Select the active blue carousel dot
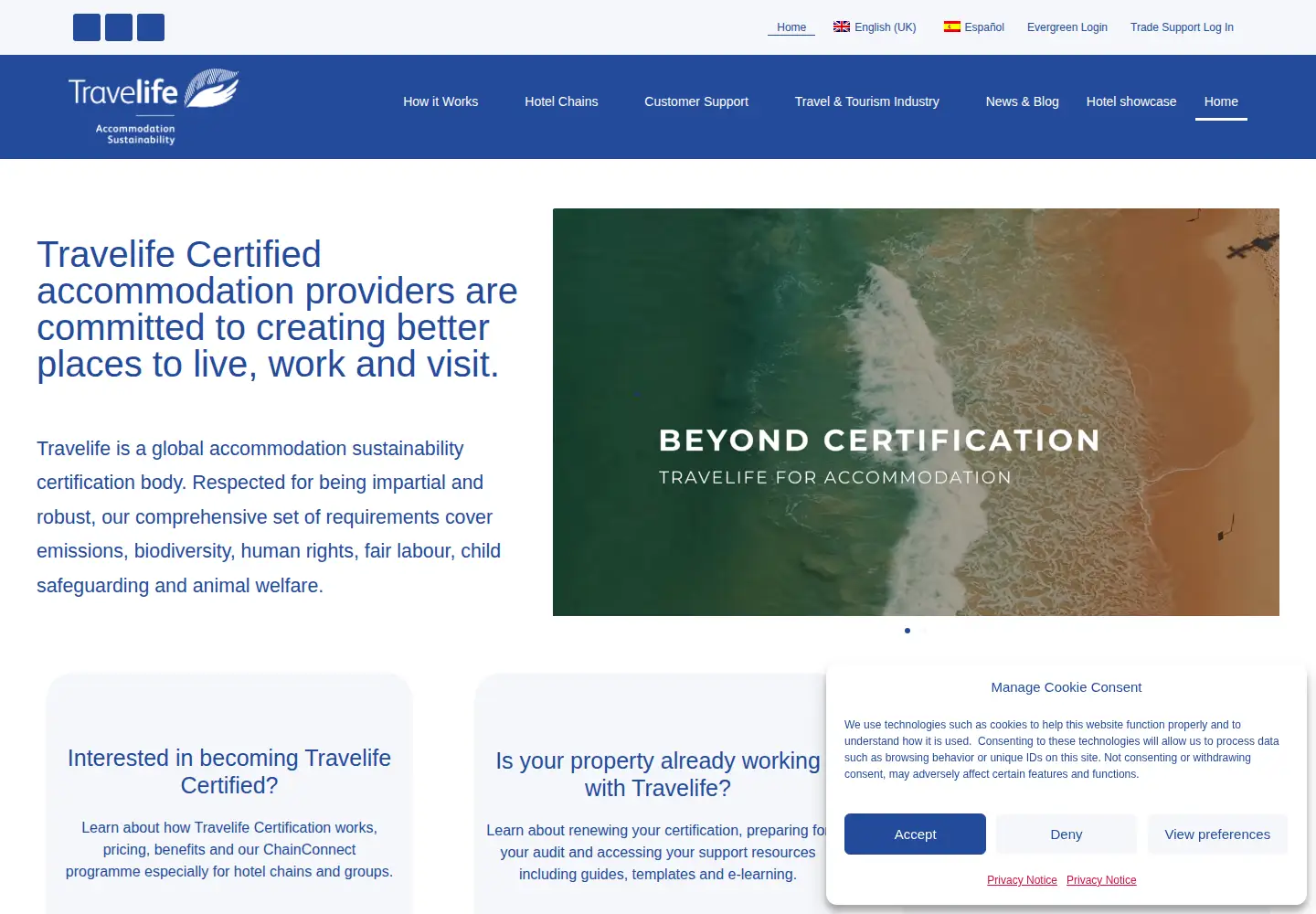 (907, 631)
